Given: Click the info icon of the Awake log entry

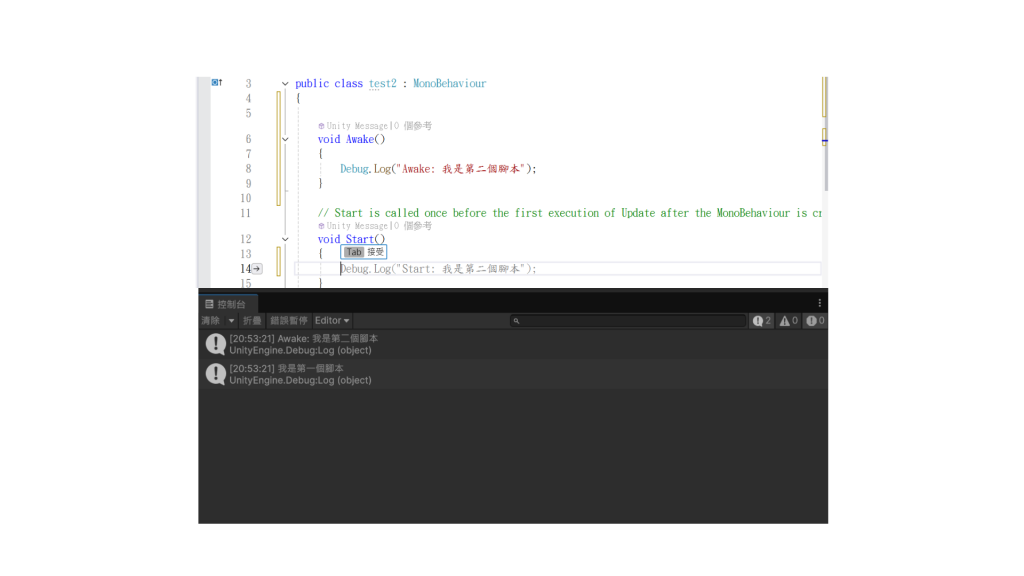Looking at the screenshot, I should [216, 344].
